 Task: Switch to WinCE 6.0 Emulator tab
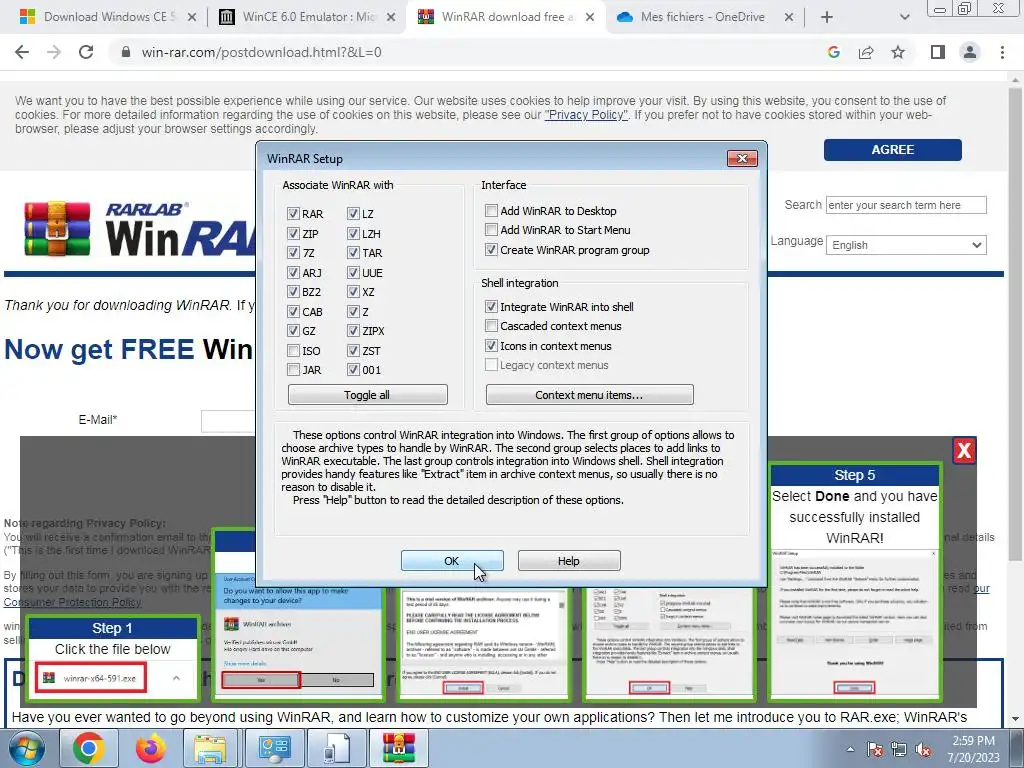pyautogui.click(x=308, y=17)
